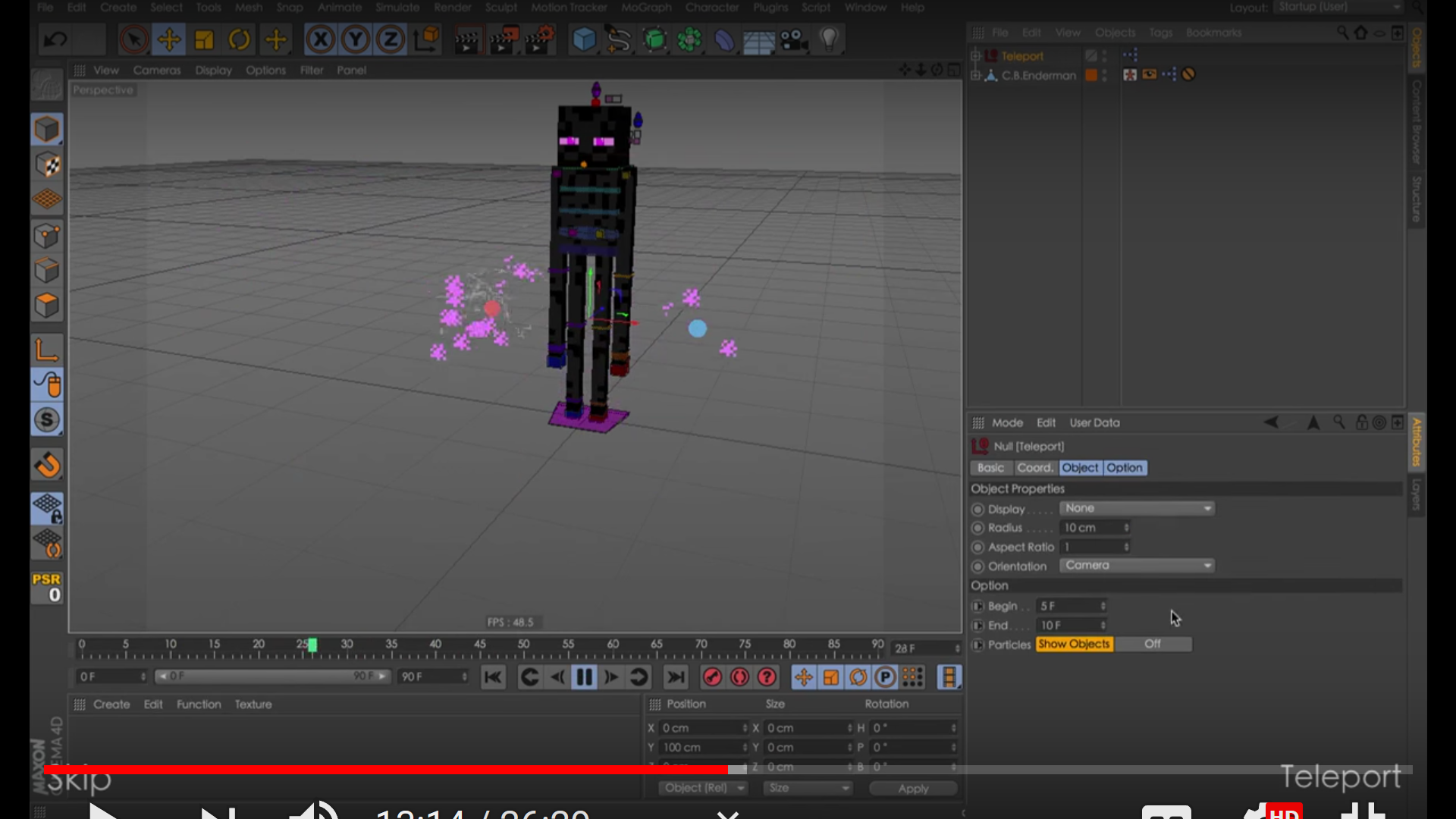Image resolution: width=1456 pixels, height=819 pixels.
Task: Open Edit Render Settings icon
Action: 539,39
